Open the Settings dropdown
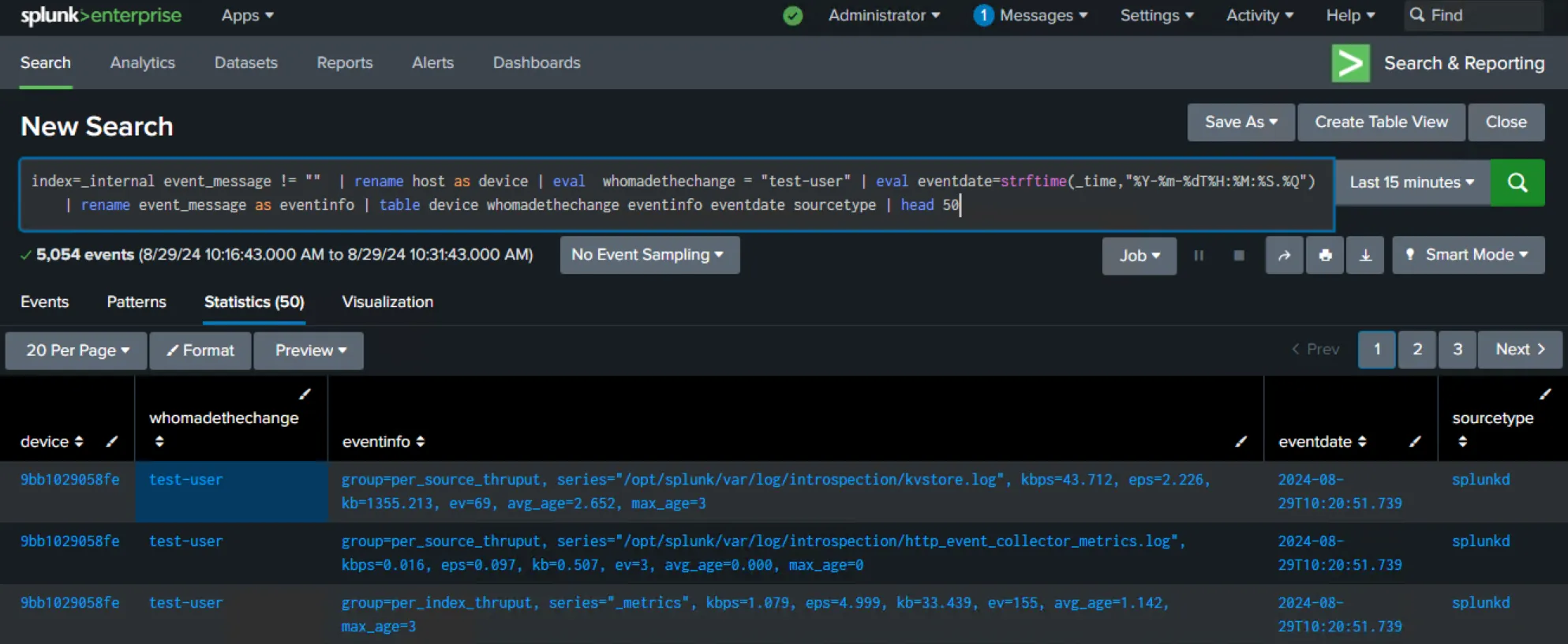The width and height of the screenshot is (1568, 644). pos(1157,16)
